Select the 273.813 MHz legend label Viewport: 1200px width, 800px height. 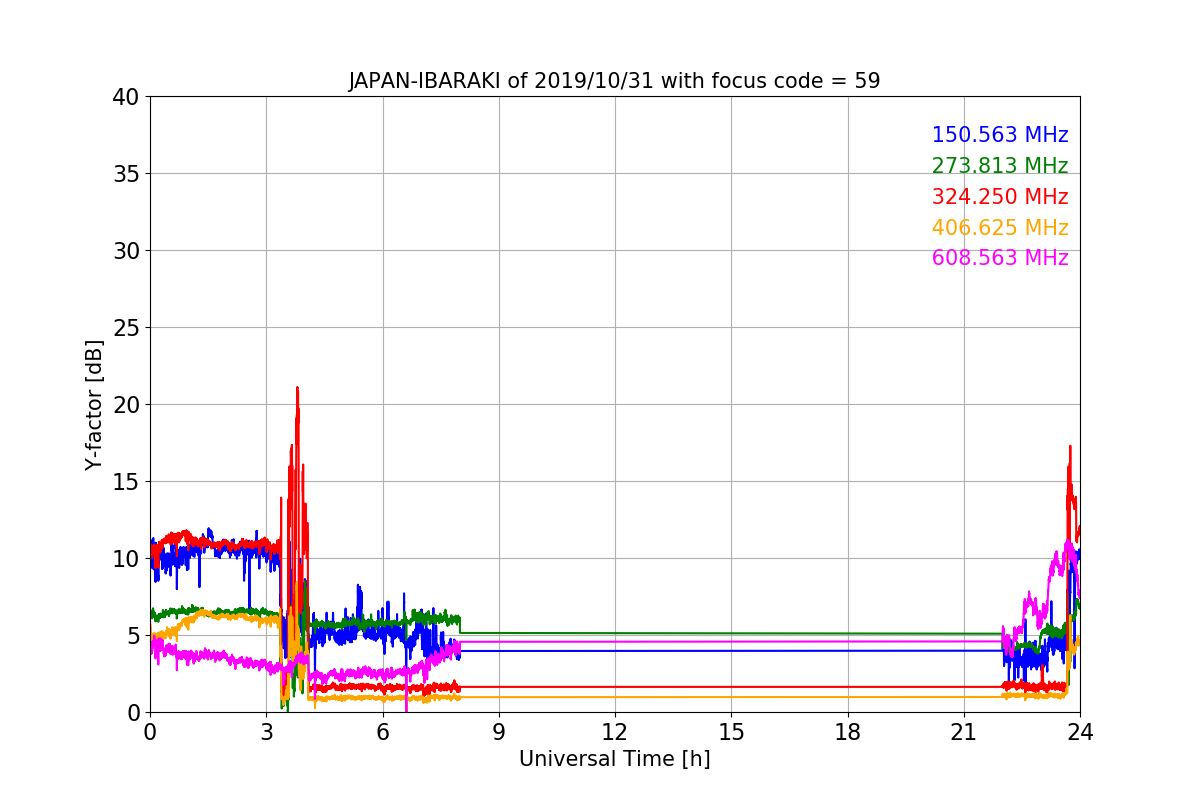click(1000, 166)
